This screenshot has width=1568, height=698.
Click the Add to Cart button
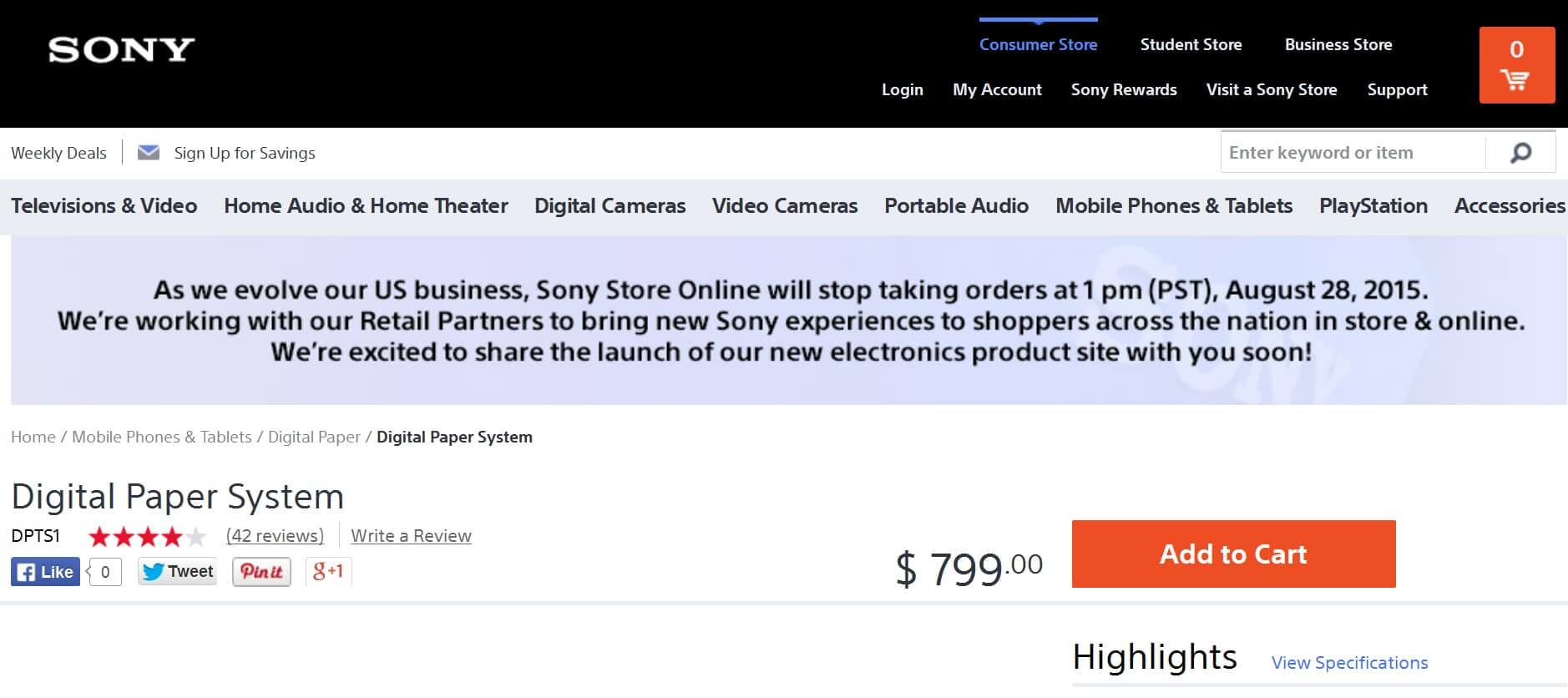[1233, 554]
